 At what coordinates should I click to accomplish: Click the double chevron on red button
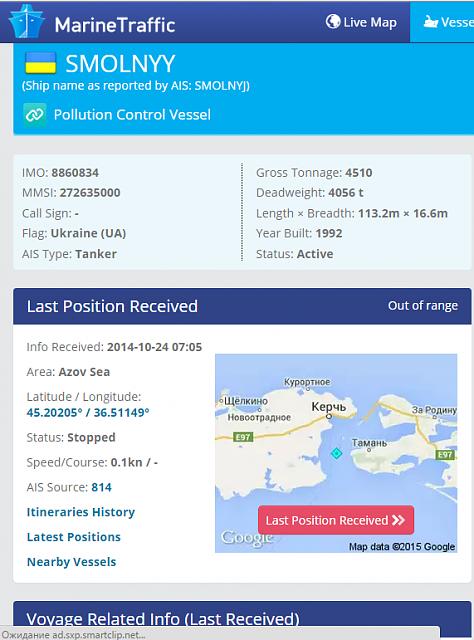point(398,520)
